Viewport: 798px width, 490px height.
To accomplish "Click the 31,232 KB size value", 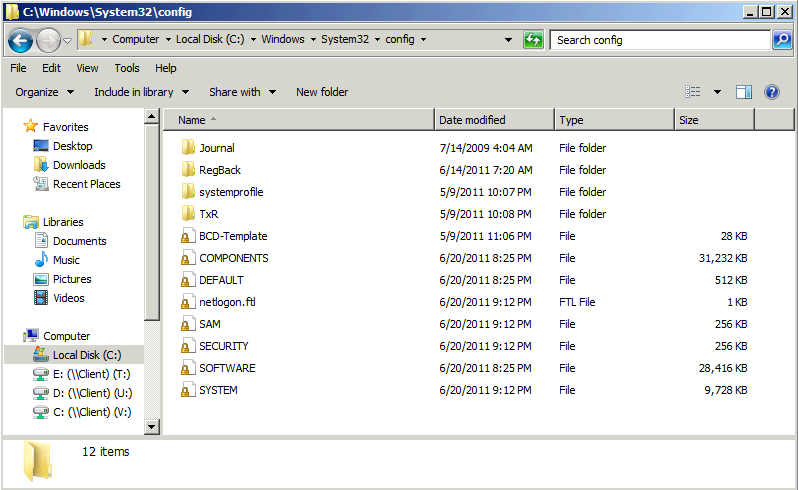I will [x=723, y=258].
